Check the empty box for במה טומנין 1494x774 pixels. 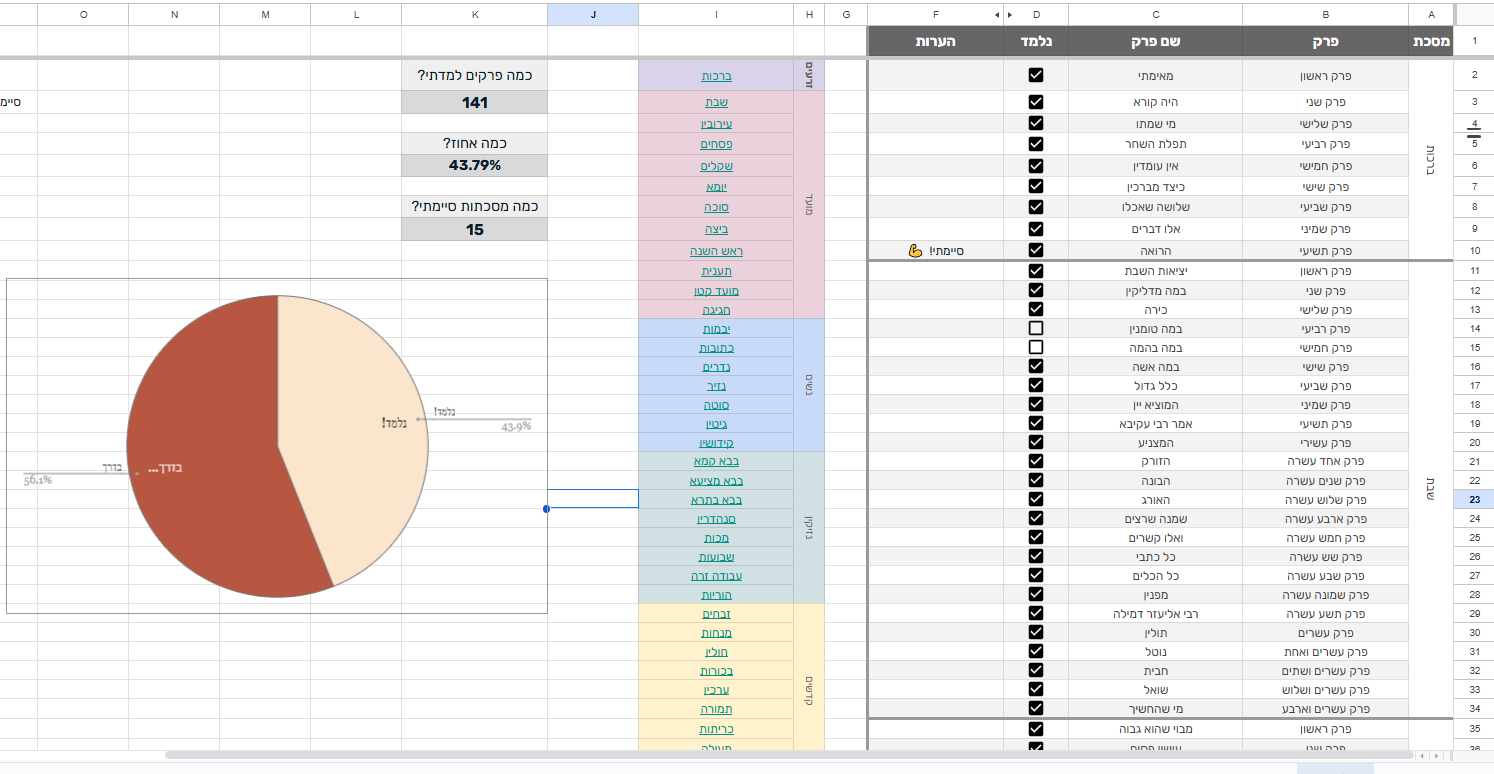pyautogui.click(x=1036, y=328)
